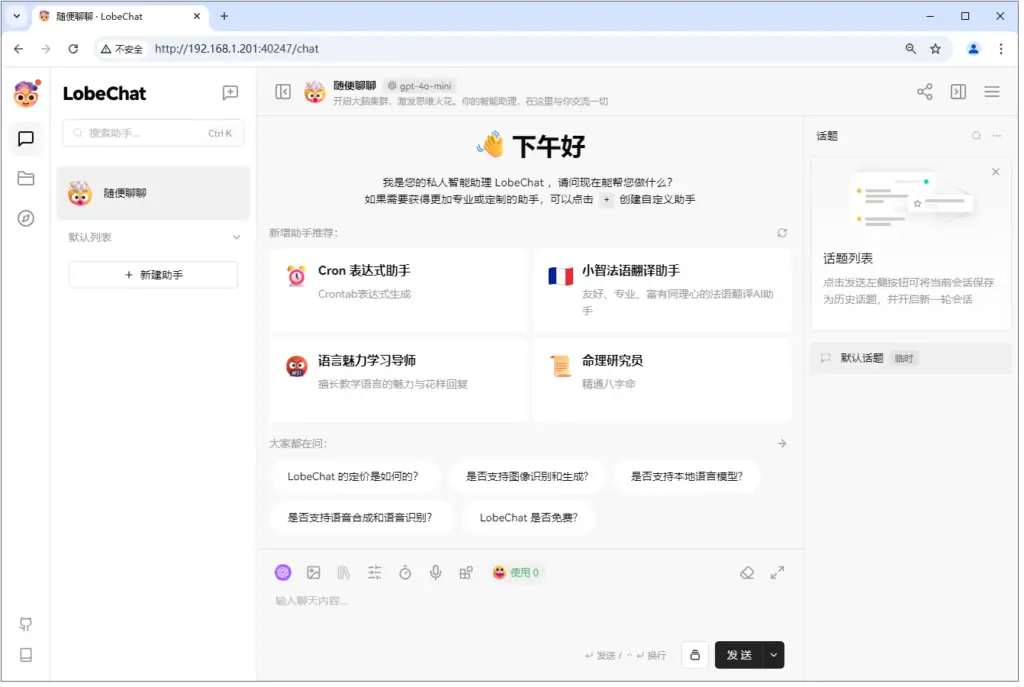Screen dimensions: 1024x687
Task: Click the history limit clock icon
Action: 406,572
